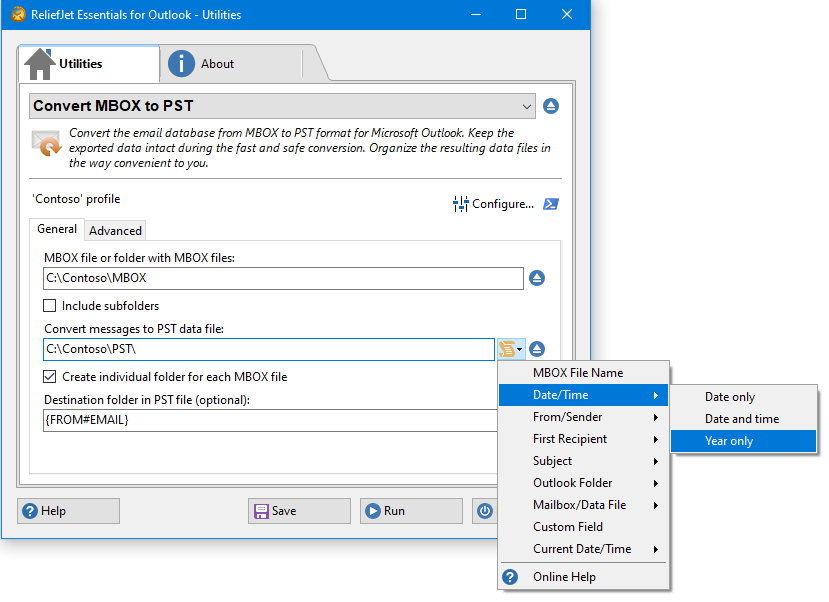Select MBOX File Name from the macro menu
Viewport: 829px width, 602px height.
[x=584, y=373]
